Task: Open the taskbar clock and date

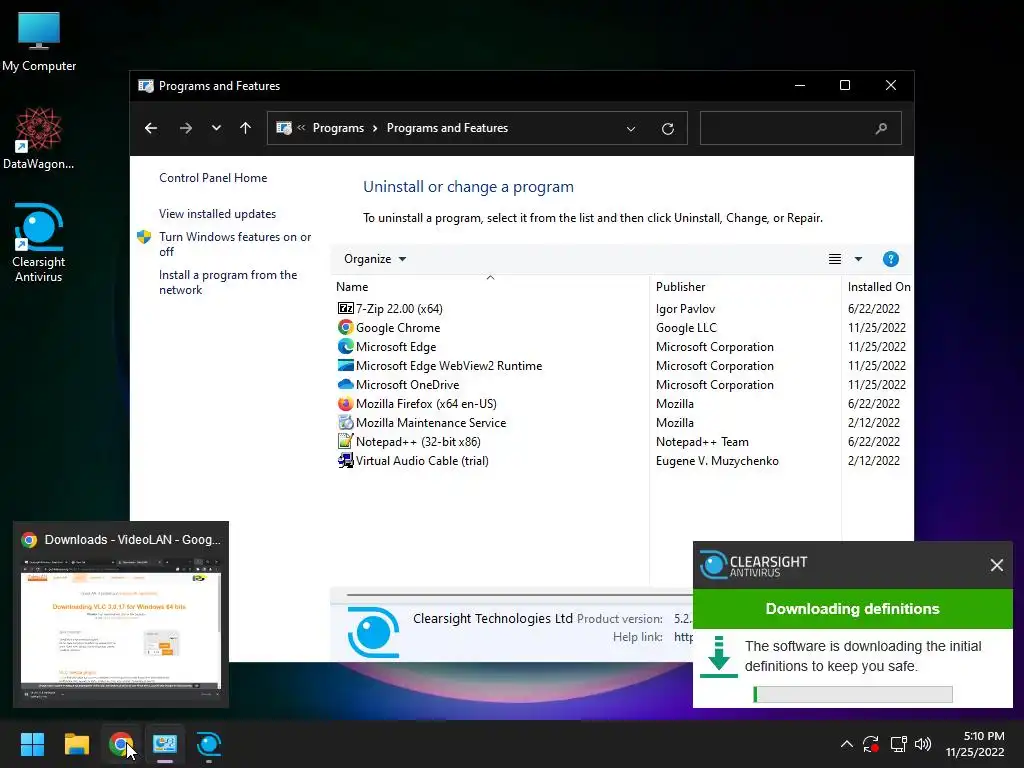Action: point(975,744)
